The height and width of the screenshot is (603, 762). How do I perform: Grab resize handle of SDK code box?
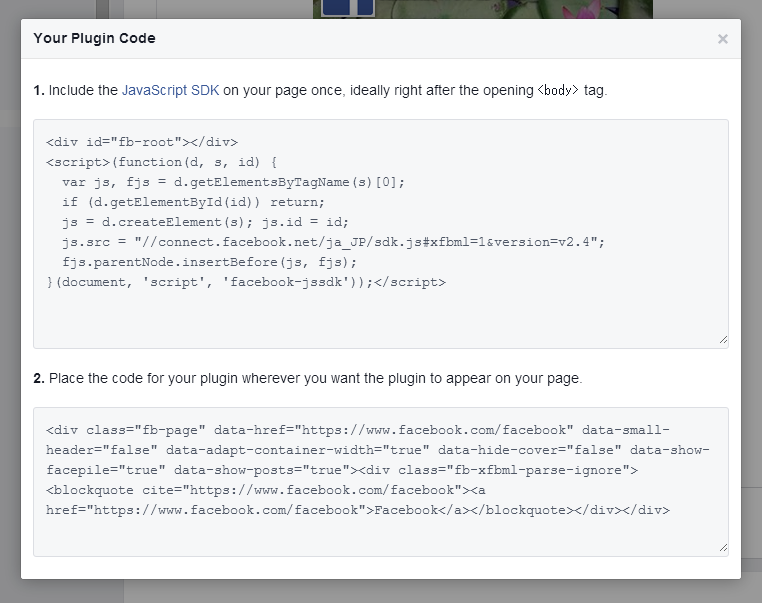click(x=722, y=340)
